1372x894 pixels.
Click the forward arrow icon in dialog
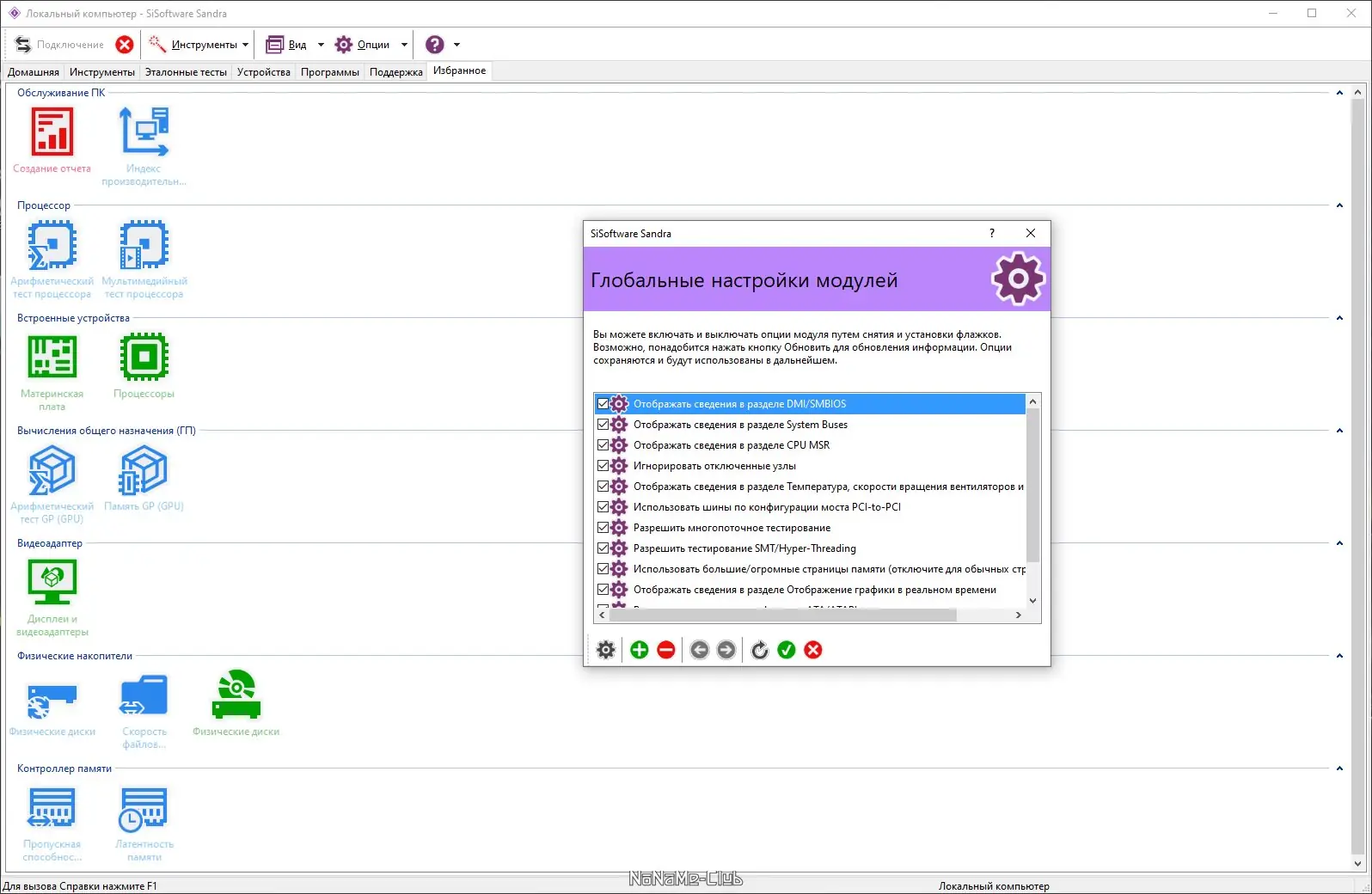(726, 650)
